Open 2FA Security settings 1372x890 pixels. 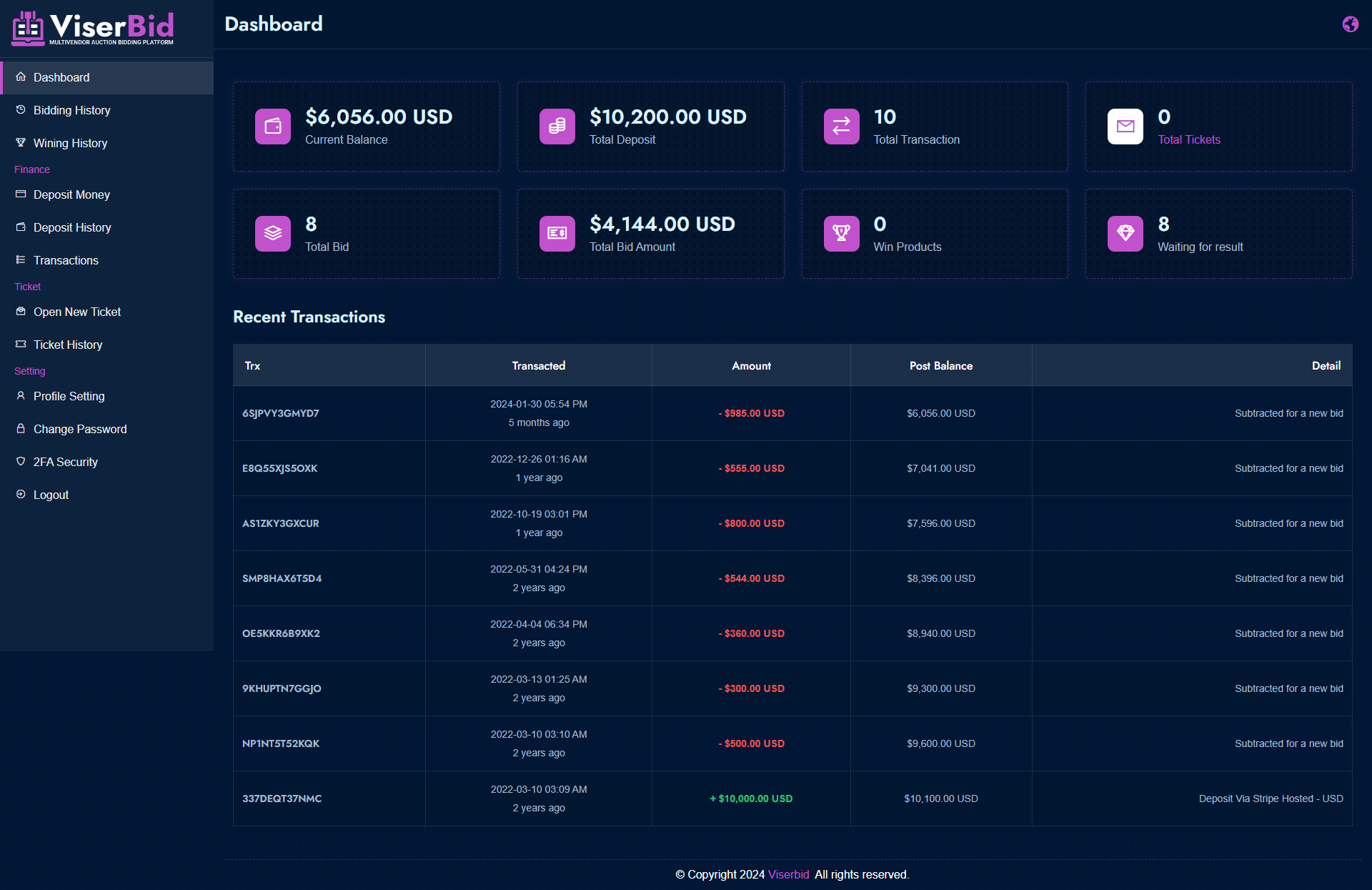[65, 462]
